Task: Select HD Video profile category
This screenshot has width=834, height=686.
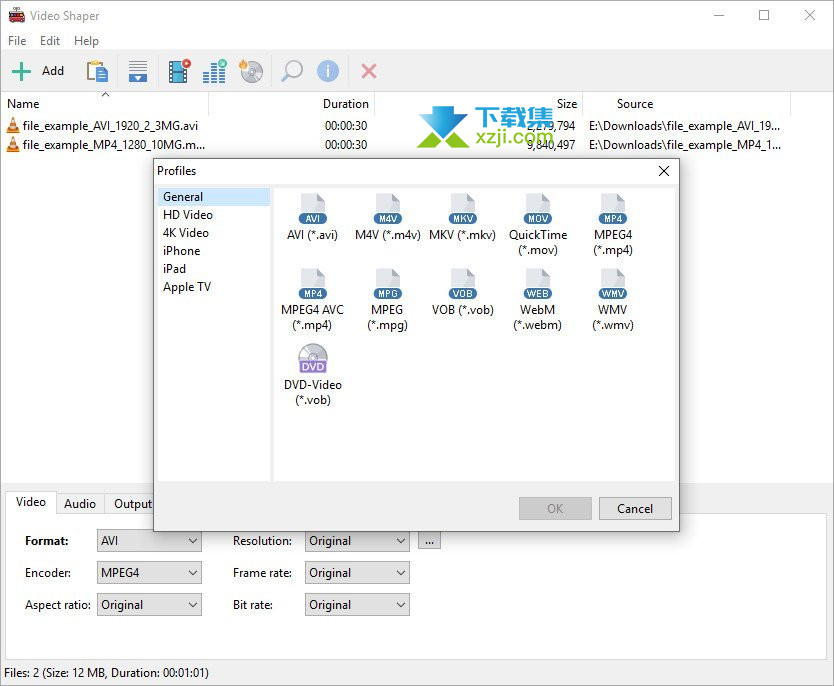Action: tap(214, 215)
